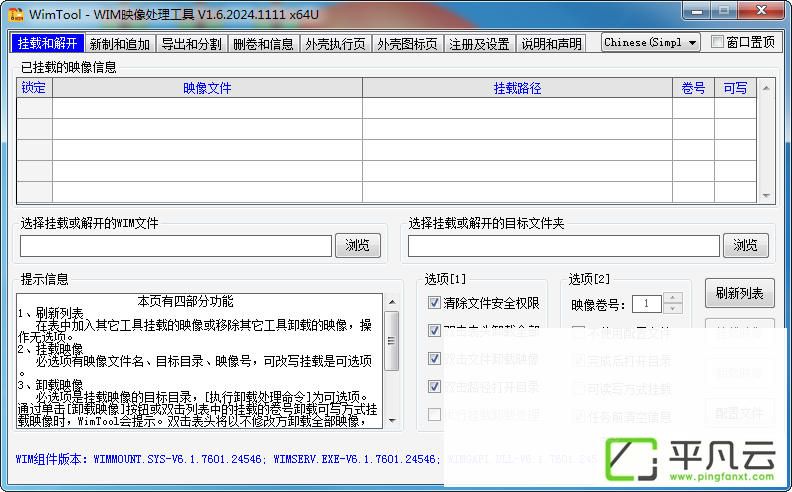The height and width of the screenshot is (492, 792).
Task: Click the 可写 column header
Action: click(x=735, y=88)
